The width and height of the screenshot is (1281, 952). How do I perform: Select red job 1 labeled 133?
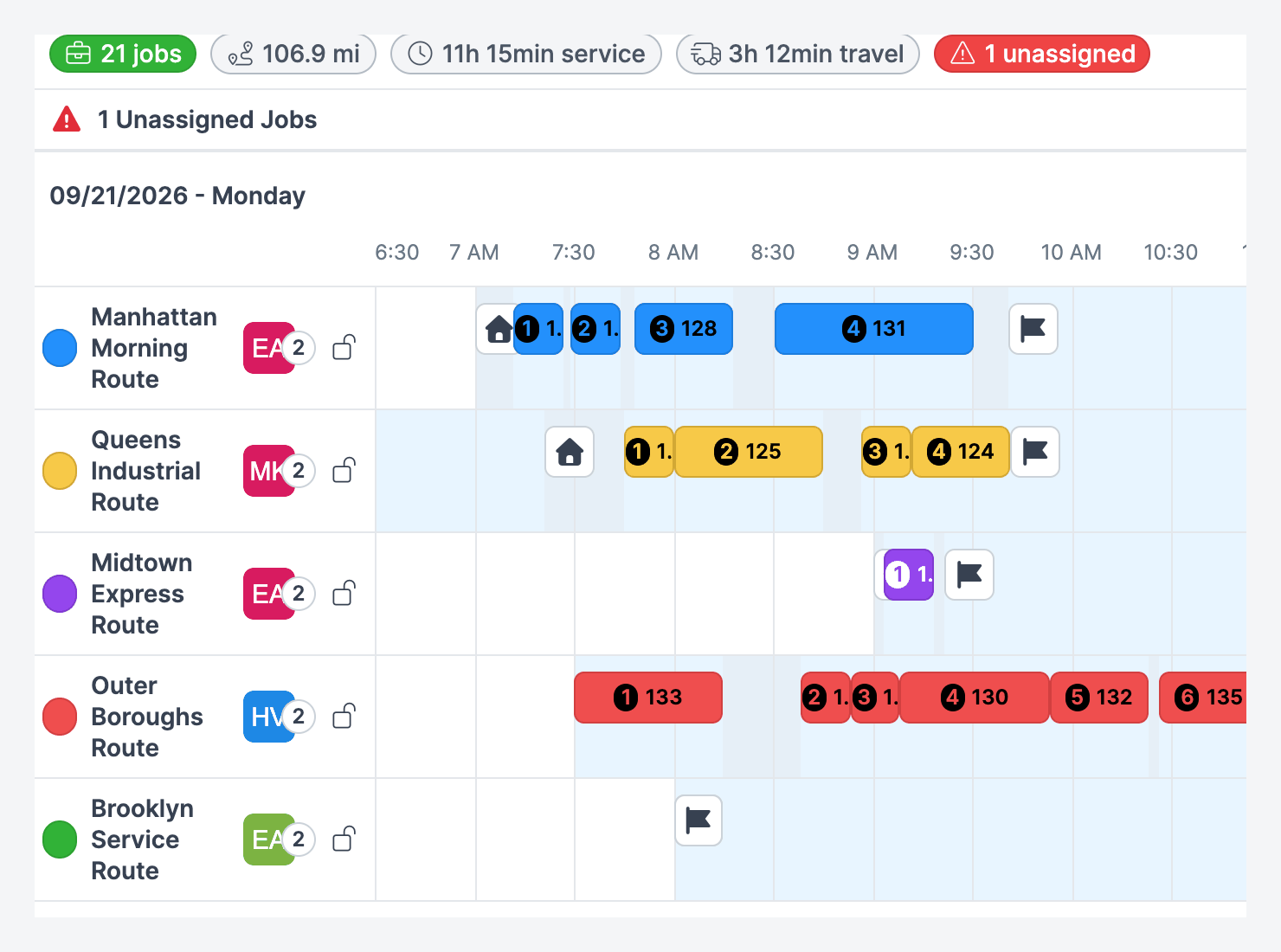pyautogui.click(x=648, y=698)
